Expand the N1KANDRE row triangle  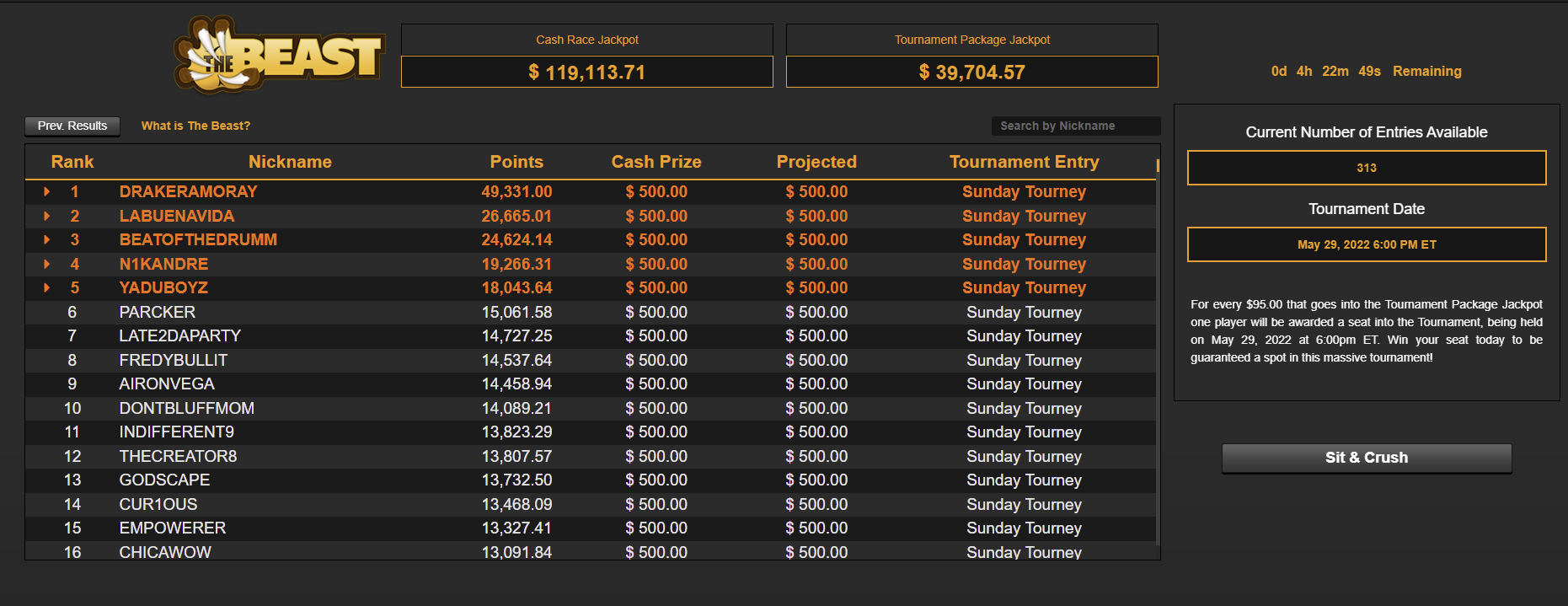(x=47, y=265)
